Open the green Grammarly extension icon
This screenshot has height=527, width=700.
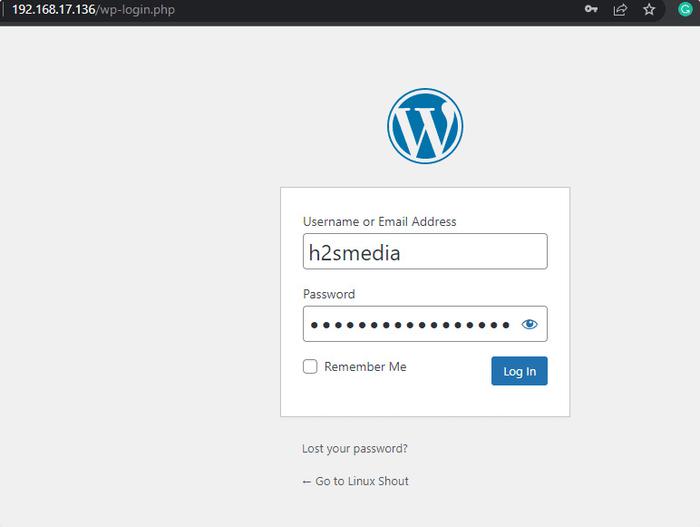click(x=679, y=9)
